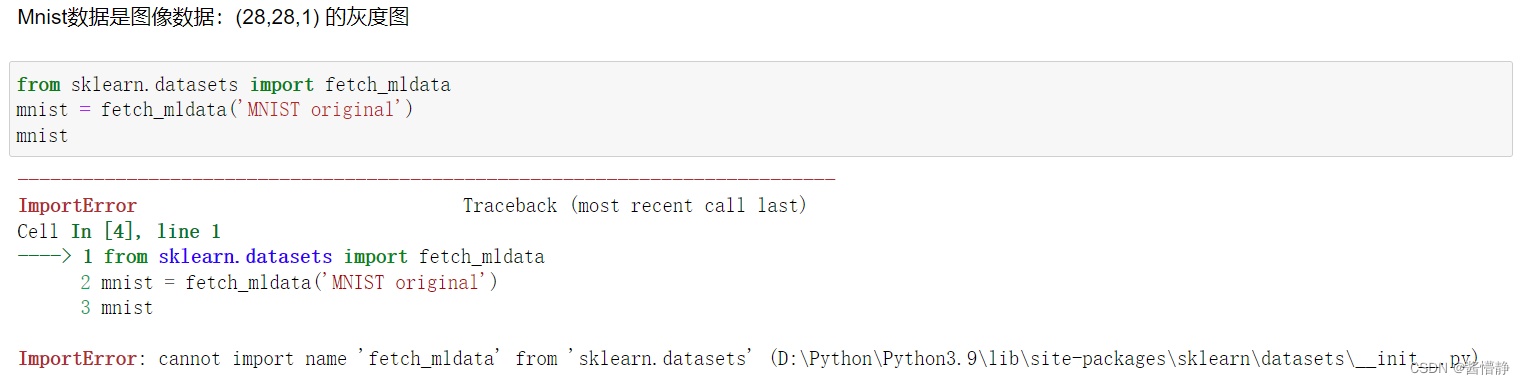The height and width of the screenshot is (384, 1525).
Task: Click traceback line 2 with fetch_mldata call
Action: [x=289, y=282]
